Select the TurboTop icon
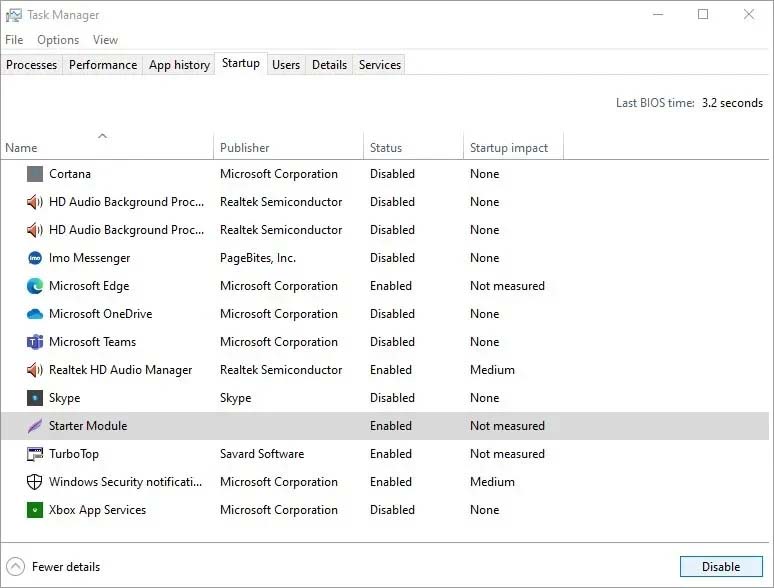The width and height of the screenshot is (774, 588). [x=35, y=454]
